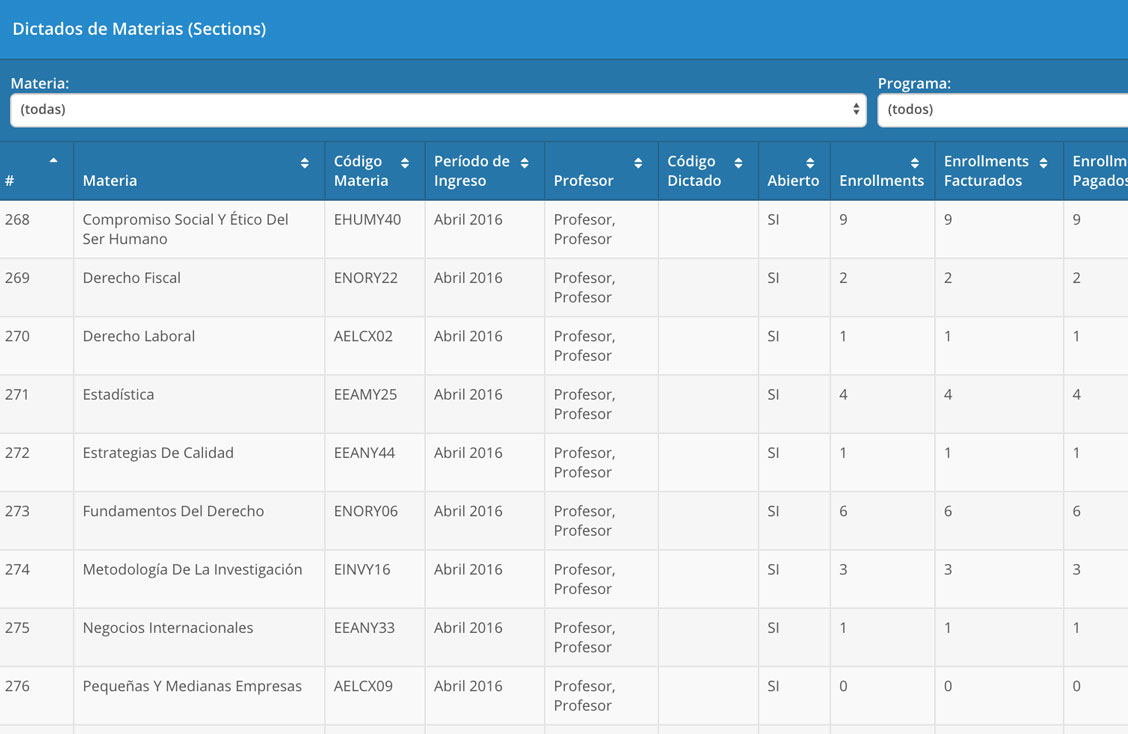This screenshot has width=1128, height=734.
Task: Click sort arrows above Enrollments header
Action: tap(914, 163)
